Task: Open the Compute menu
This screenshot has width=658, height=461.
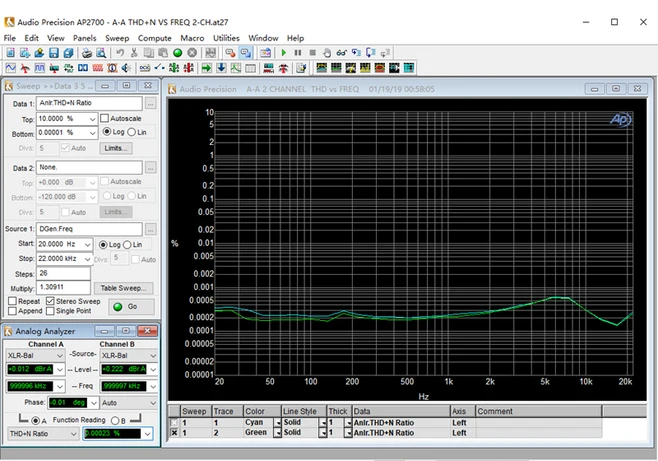Action: [154, 38]
